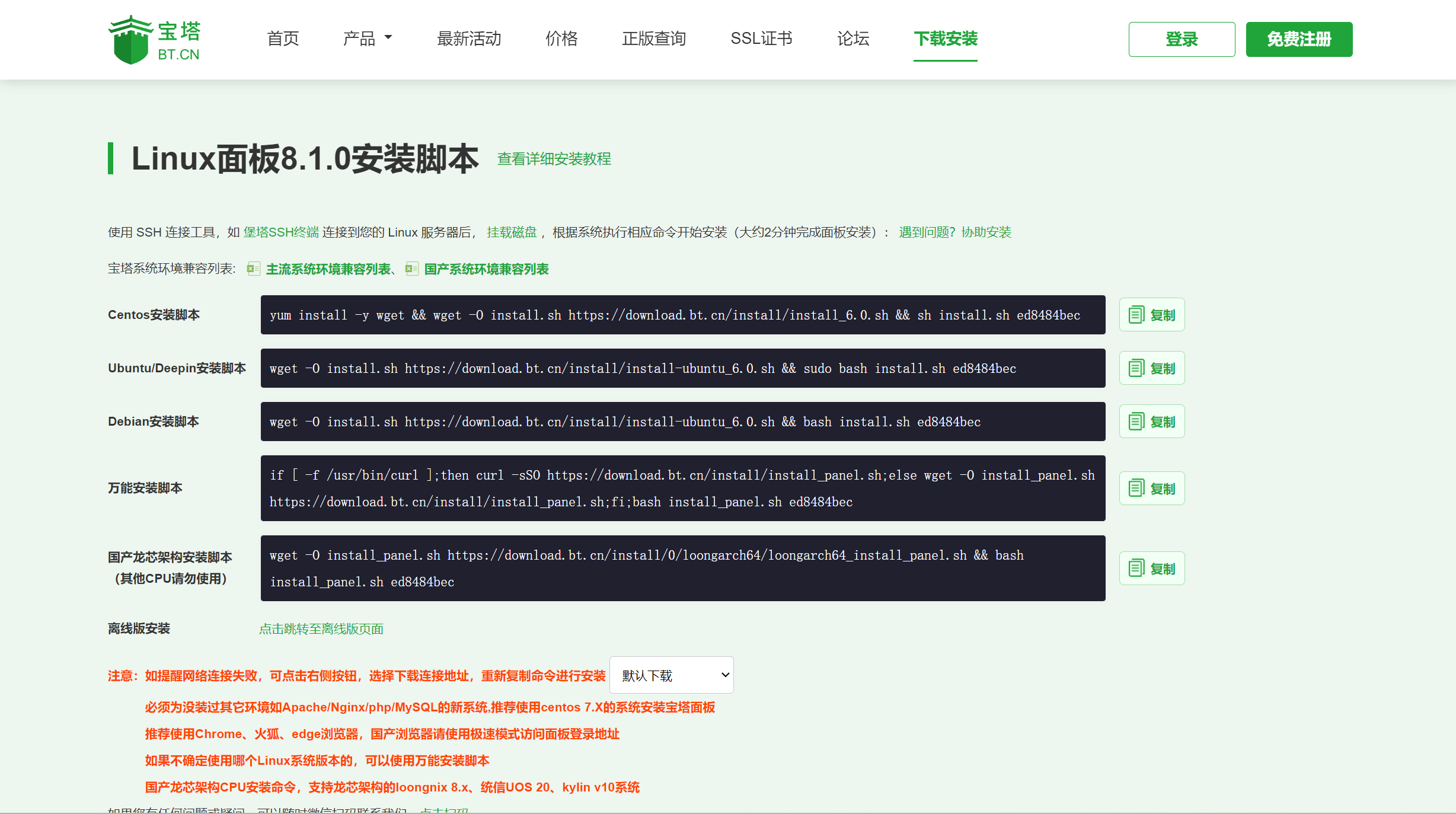Open the 默认下载 source dropdown
The width and height of the screenshot is (1456, 814).
(672, 675)
